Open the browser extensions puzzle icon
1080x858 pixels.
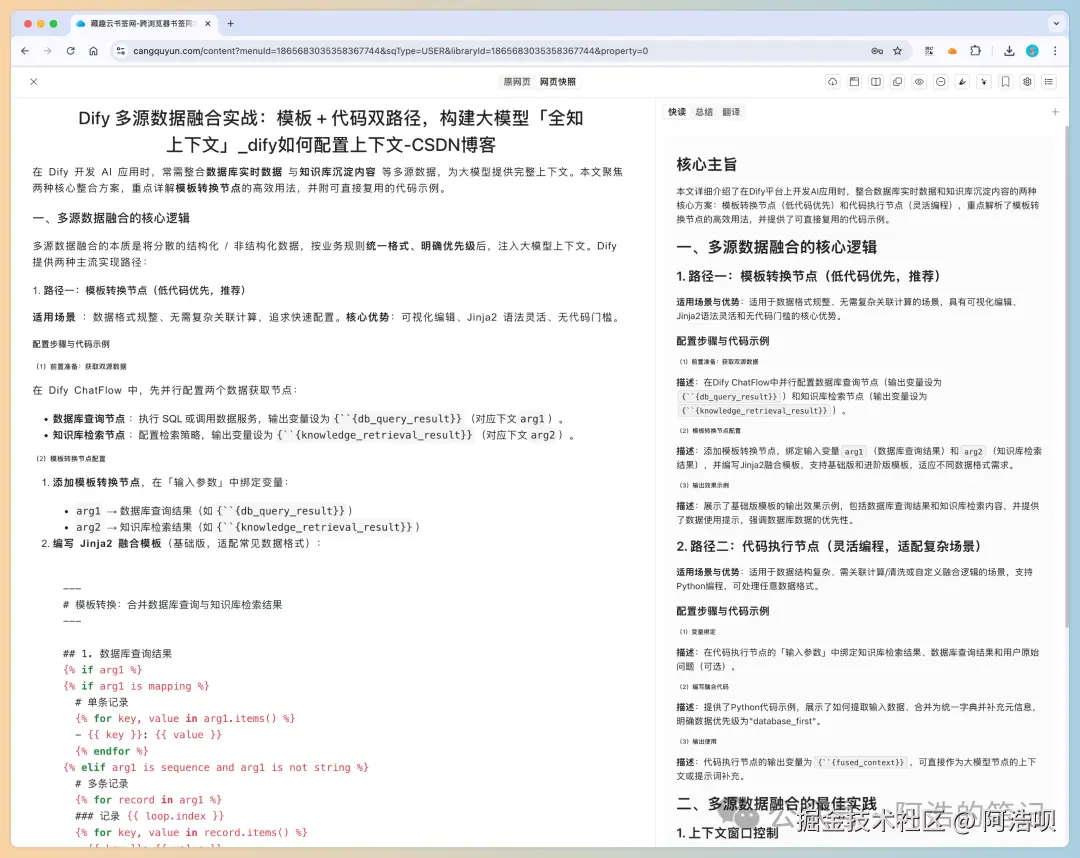click(975, 51)
